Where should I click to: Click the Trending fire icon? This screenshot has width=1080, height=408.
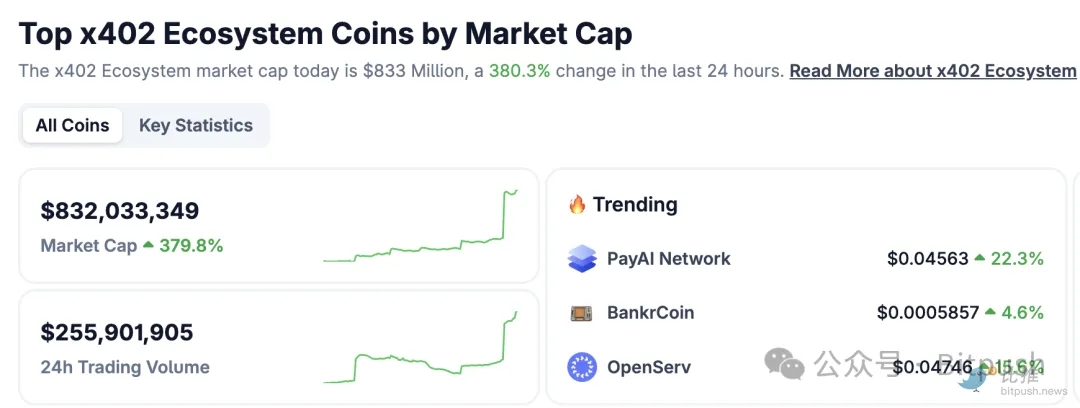(577, 205)
